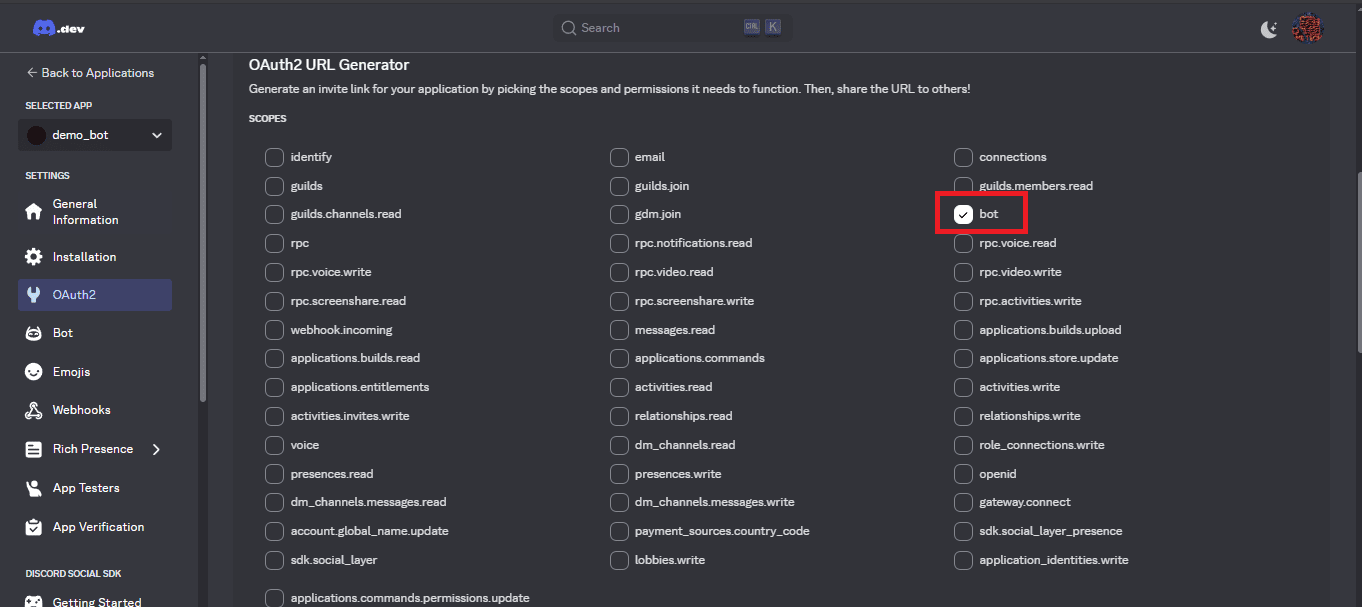Check the guilds.join scope
Image resolution: width=1365 pixels, height=610 pixels.
(619, 186)
